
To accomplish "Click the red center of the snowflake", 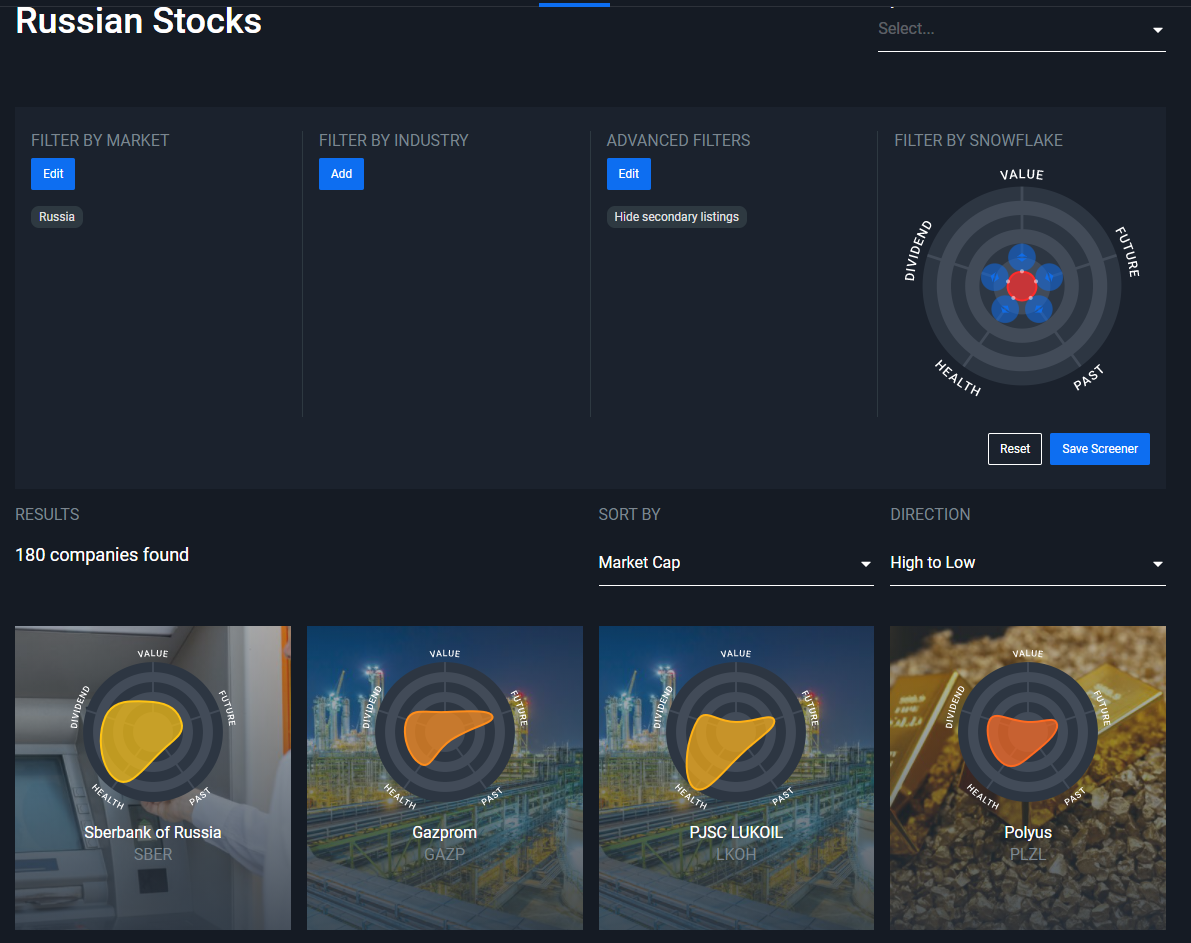I will click(x=1022, y=286).
